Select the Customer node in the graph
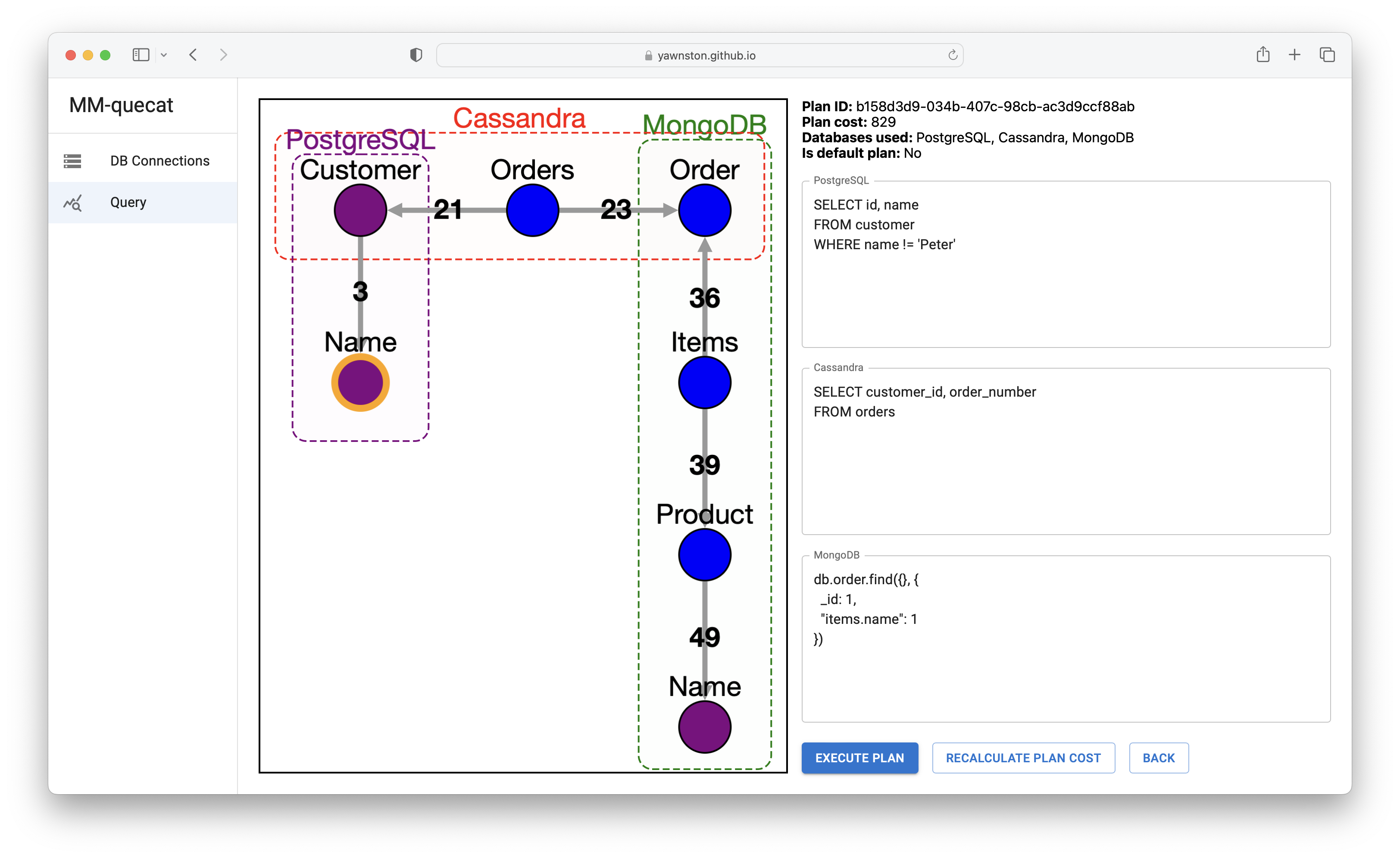 pos(360,210)
